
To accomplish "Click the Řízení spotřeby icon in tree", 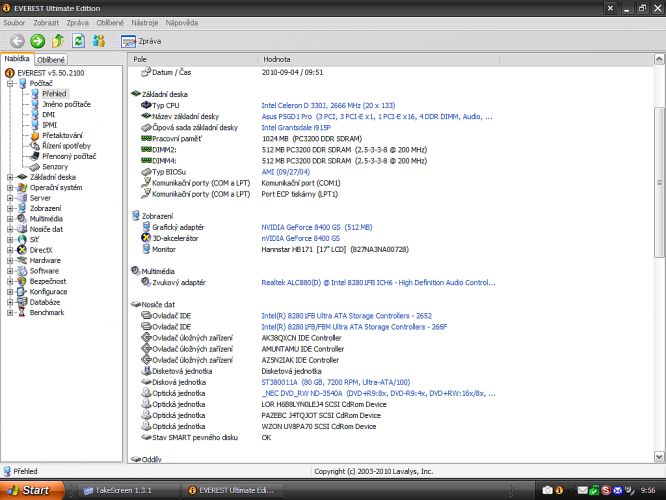I will click(x=35, y=146).
